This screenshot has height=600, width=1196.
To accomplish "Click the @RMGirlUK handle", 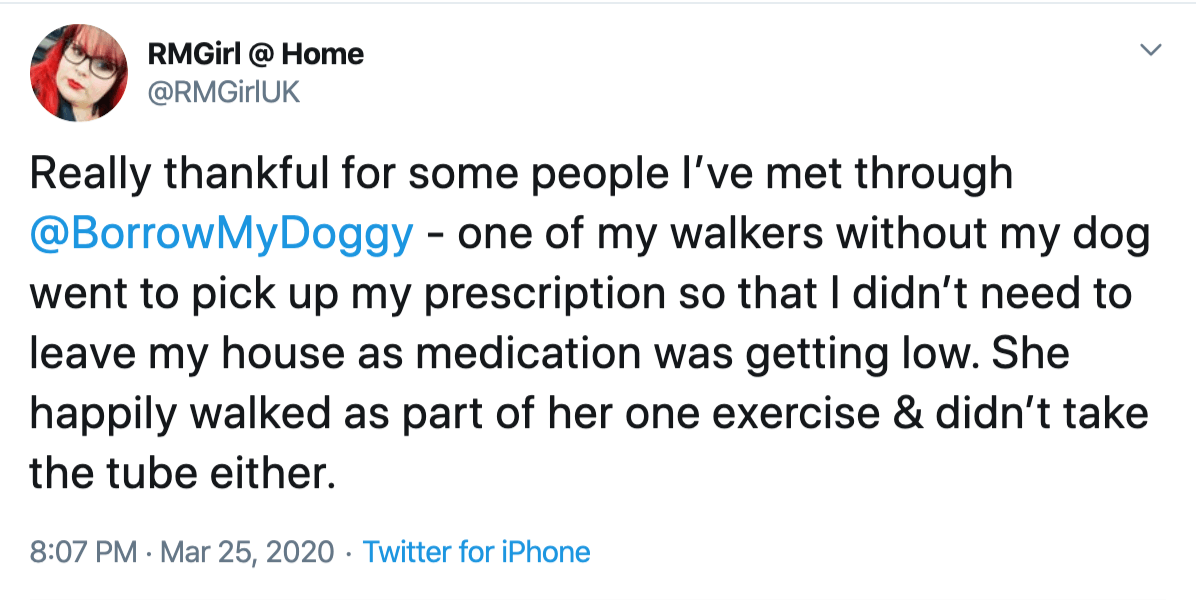I will pos(223,93).
